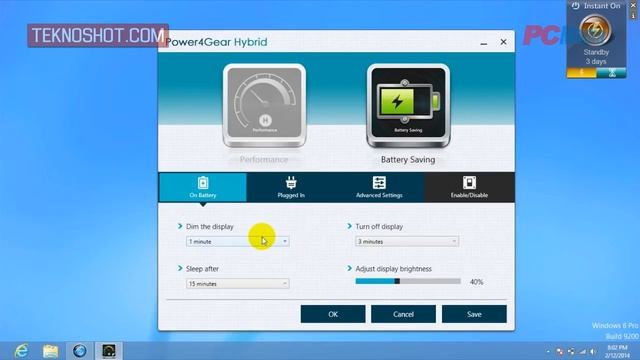Close the Power4Gear Hybrid window

click(504, 42)
